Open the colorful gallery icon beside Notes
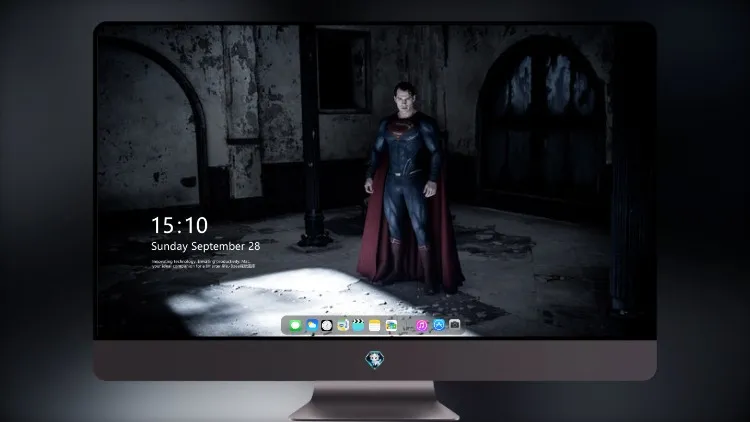This screenshot has height=422, width=750. (x=391, y=325)
